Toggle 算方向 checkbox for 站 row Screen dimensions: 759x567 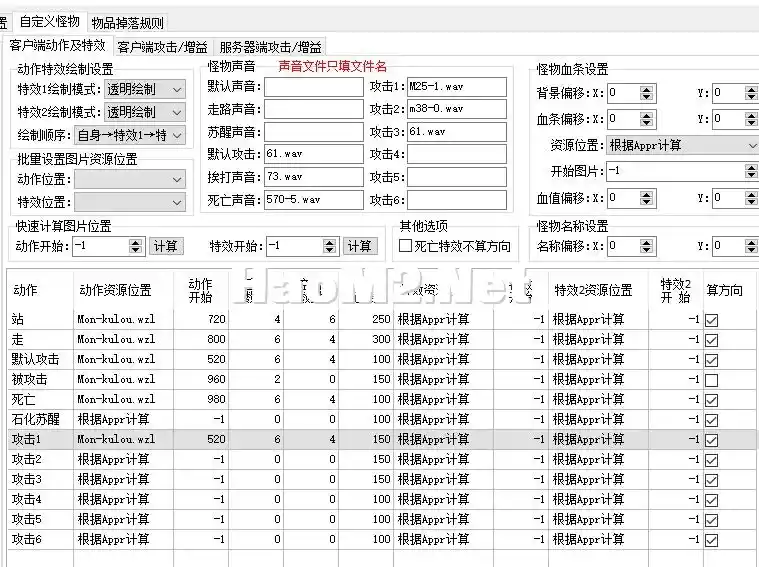click(x=712, y=320)
